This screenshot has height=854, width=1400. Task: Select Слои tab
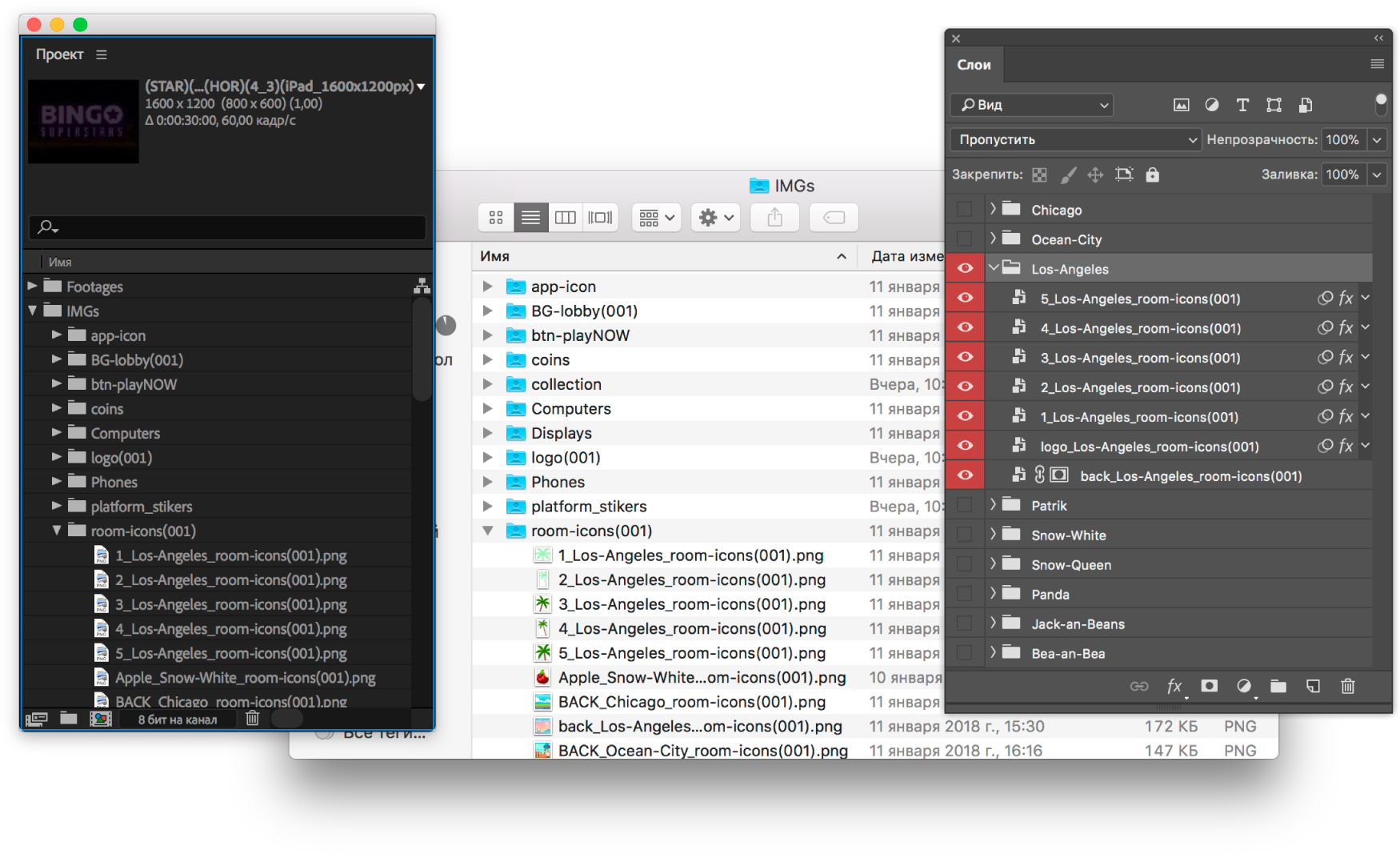point(974,65)
